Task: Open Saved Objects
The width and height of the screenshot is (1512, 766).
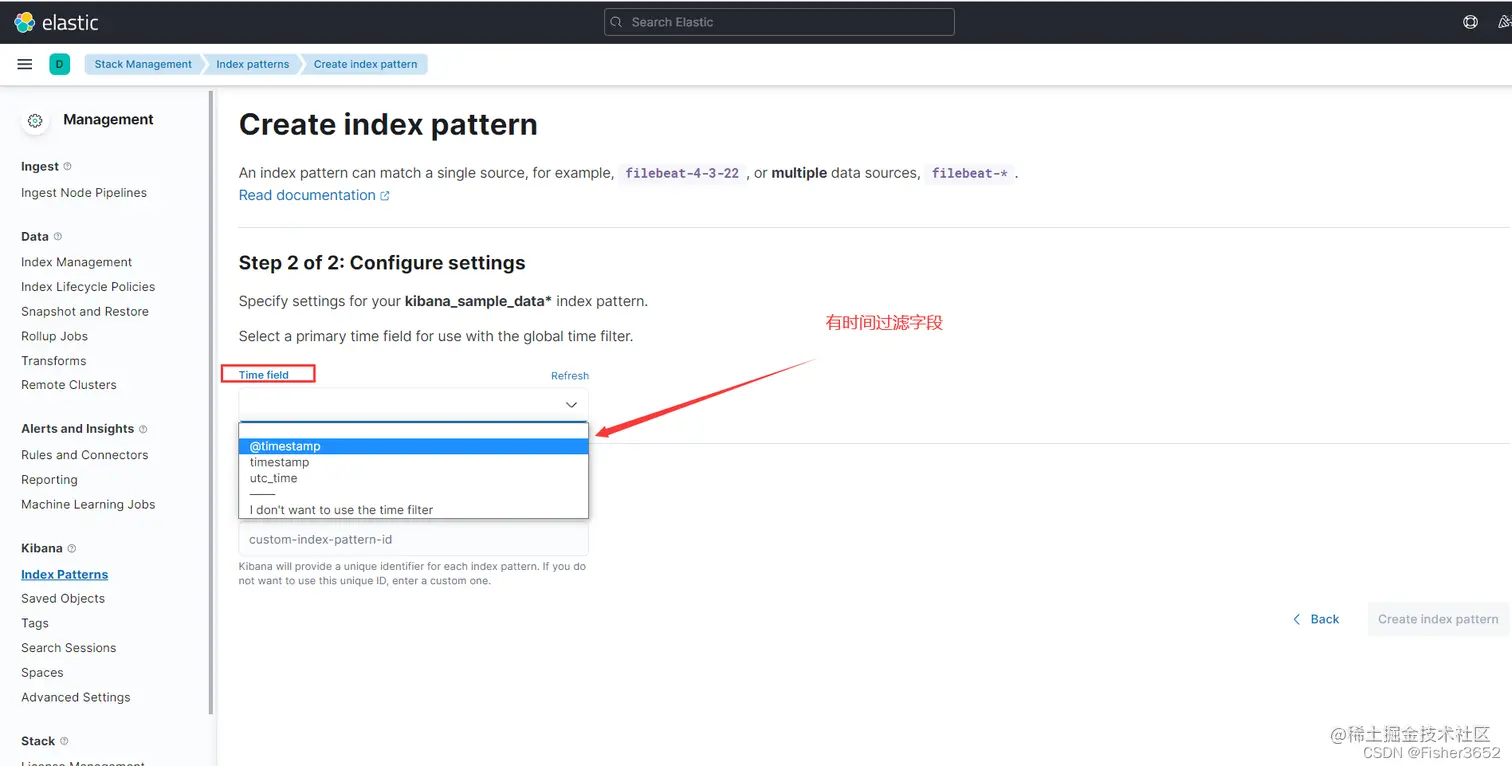Action: [x=63, y=599]
